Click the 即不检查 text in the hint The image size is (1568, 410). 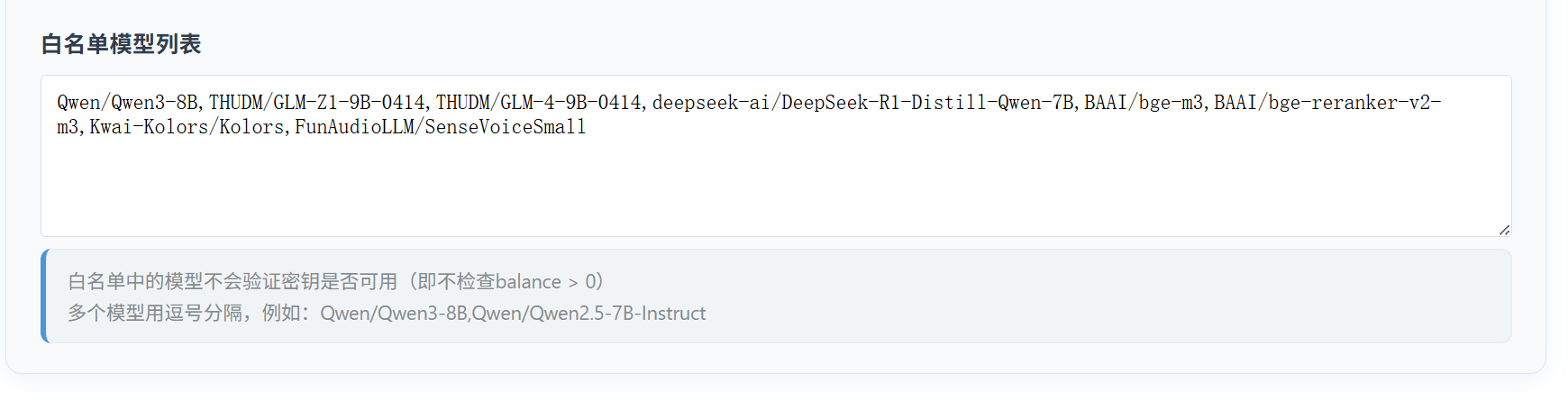point(457,281)
